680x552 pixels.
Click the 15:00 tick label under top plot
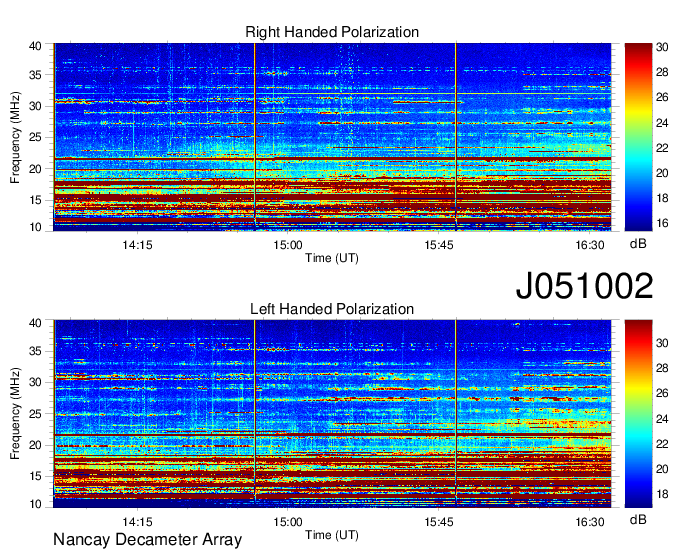pos(288,245)
